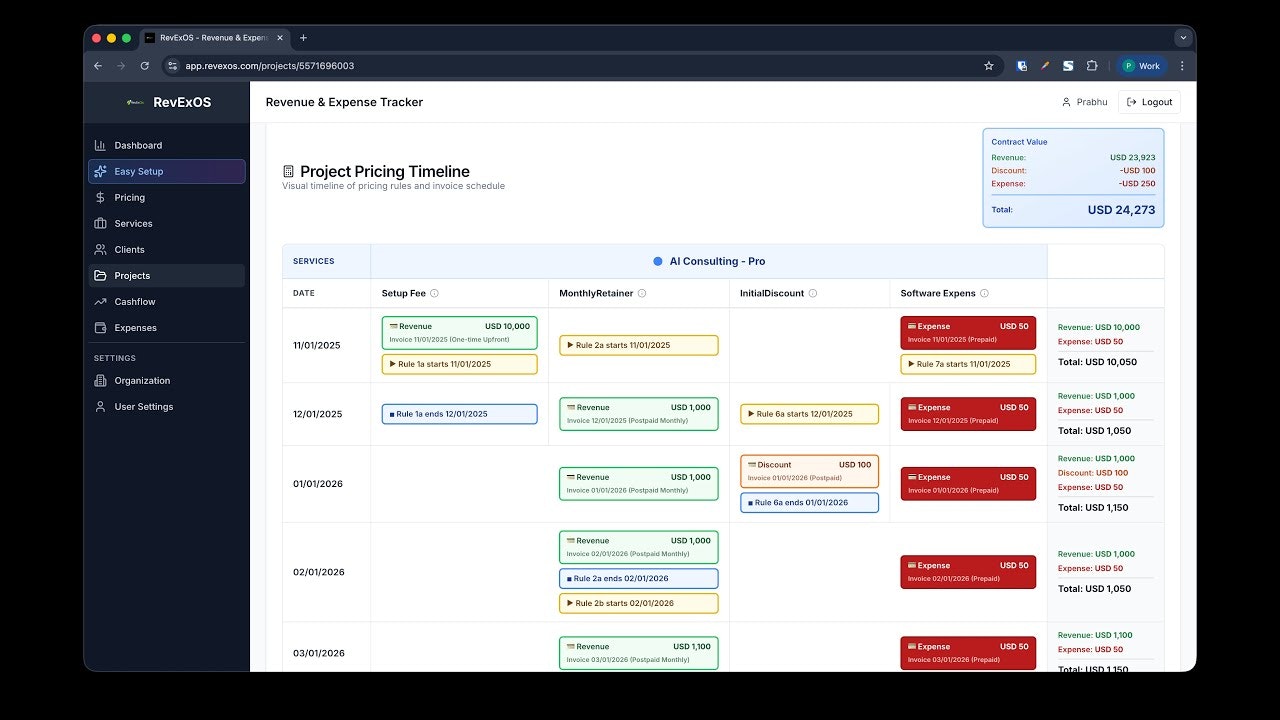Click the Rule 6a starts 12/01/2025 marker
The width and height of the screenshot is (1280, 720).
809,414
